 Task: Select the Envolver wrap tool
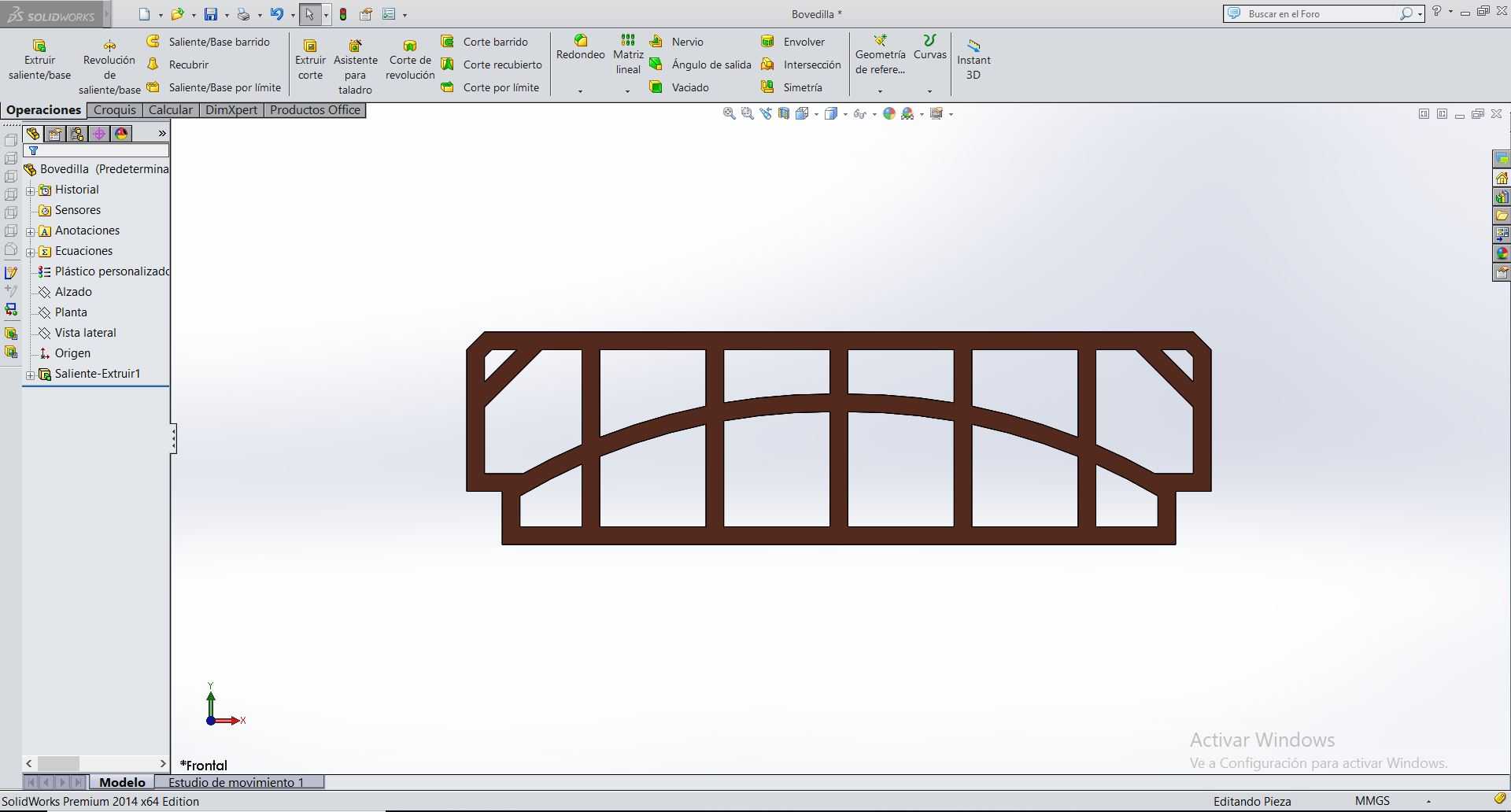(793, 42)
